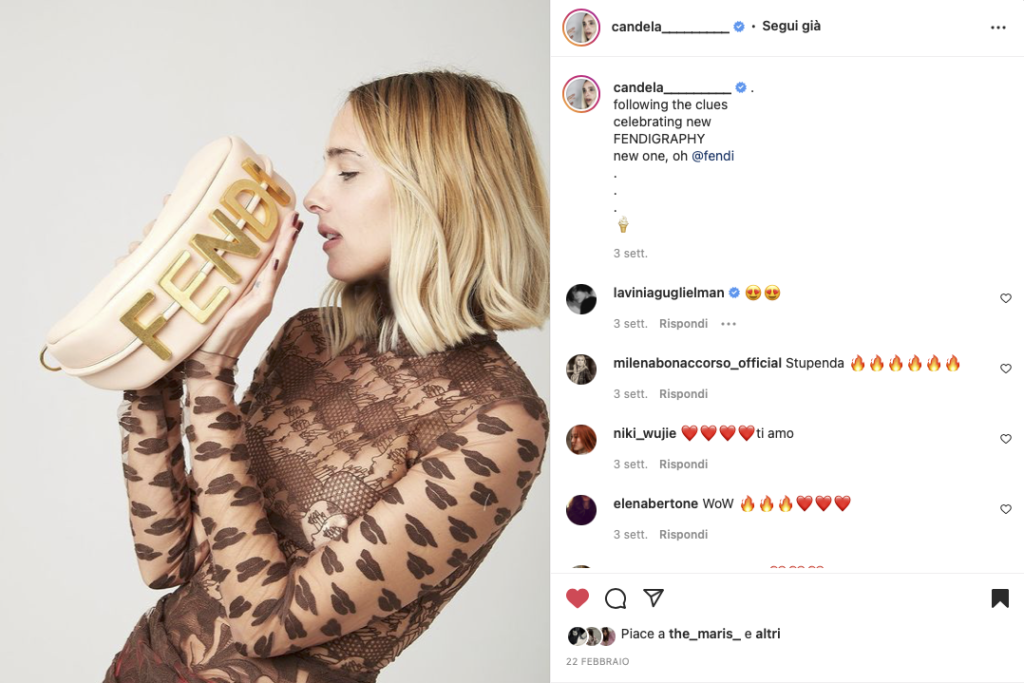Open the three-dot post options menu
This screenshot has height=683, width=1024.
[998, 27]
